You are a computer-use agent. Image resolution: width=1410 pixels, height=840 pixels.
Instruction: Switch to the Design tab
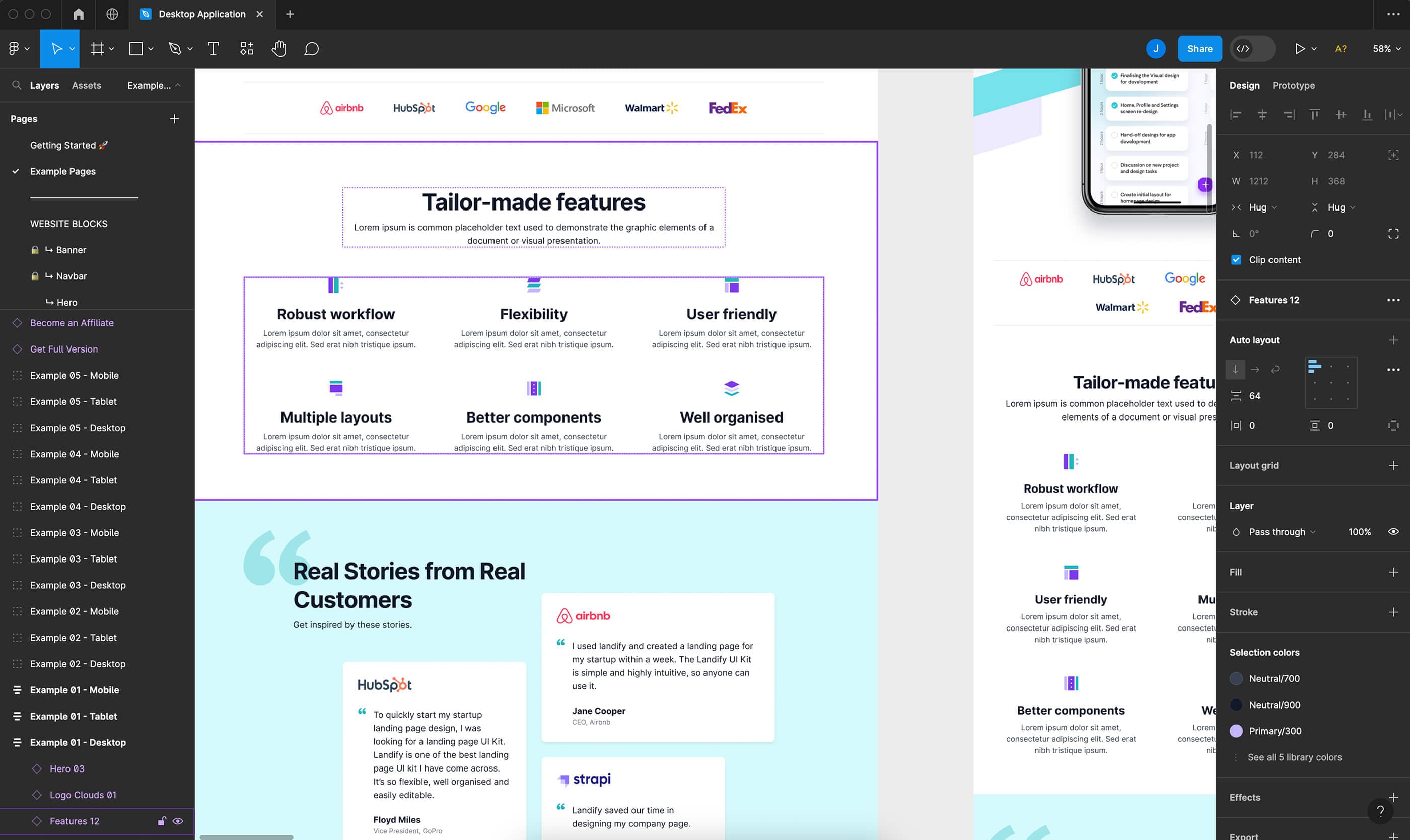pos(1244,85)
